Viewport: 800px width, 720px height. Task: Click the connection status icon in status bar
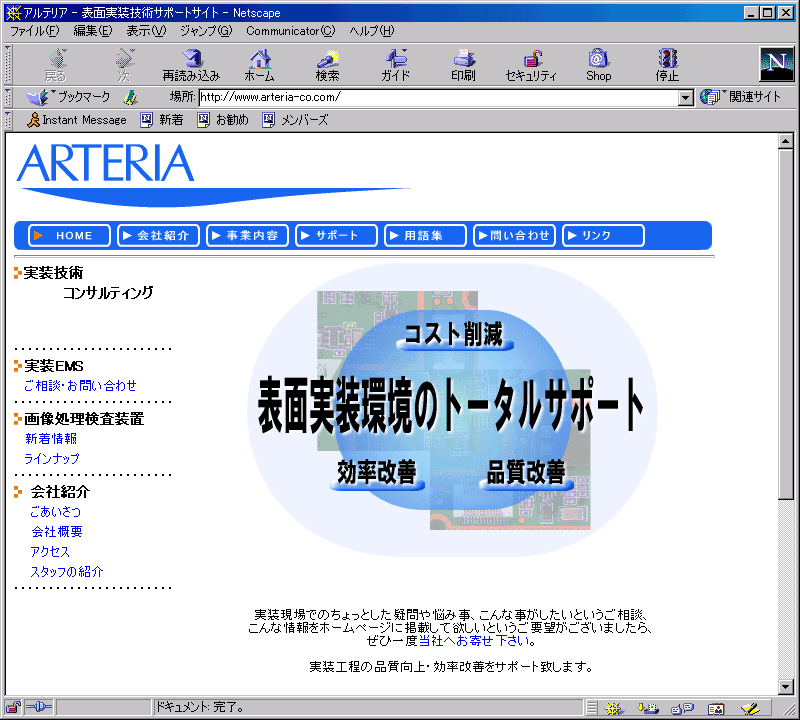(x=39, y=707)
